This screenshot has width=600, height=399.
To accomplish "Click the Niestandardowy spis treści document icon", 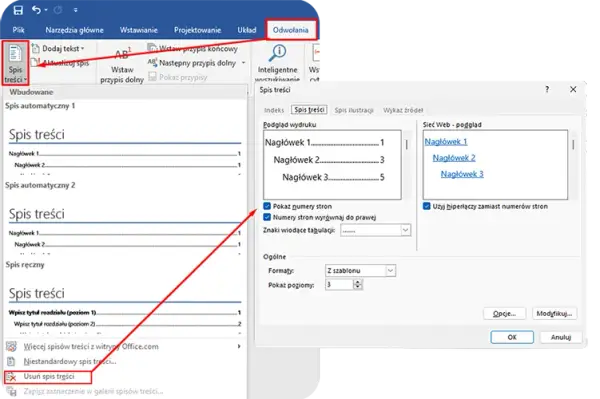I will coord(11,362).
